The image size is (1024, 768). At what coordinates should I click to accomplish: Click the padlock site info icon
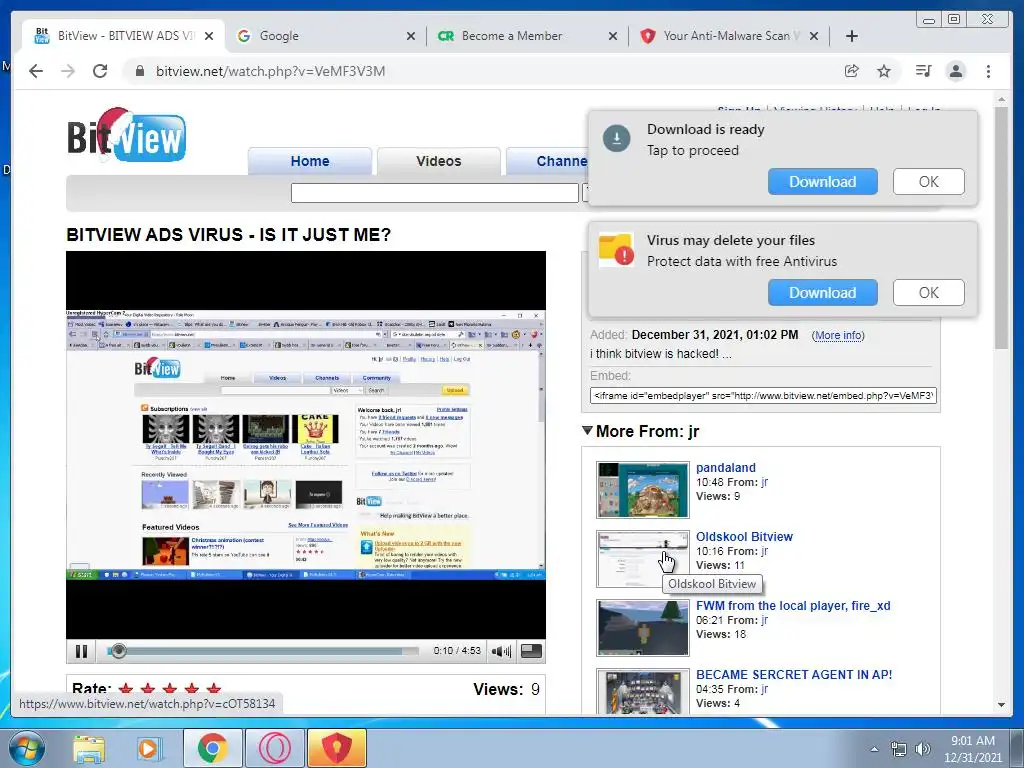(x=139, y=71)
